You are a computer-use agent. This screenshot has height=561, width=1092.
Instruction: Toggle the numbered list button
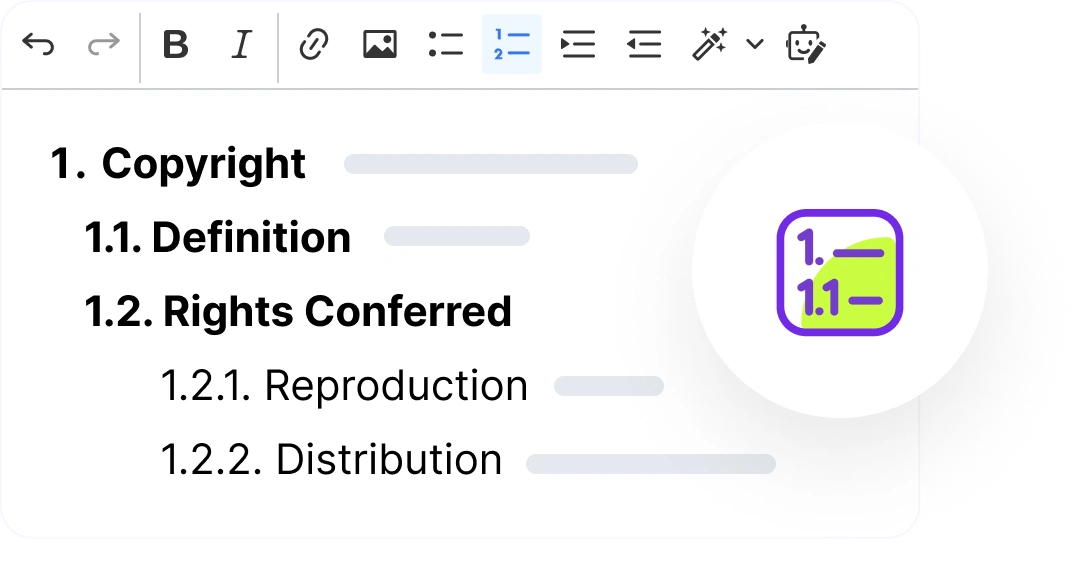click(512, 44)
